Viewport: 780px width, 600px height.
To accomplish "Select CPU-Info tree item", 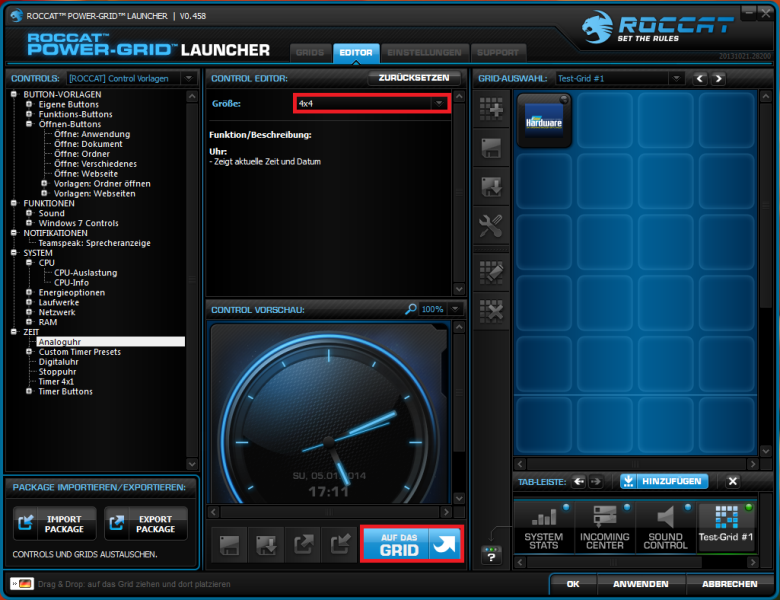I will (x=72, y=283).
